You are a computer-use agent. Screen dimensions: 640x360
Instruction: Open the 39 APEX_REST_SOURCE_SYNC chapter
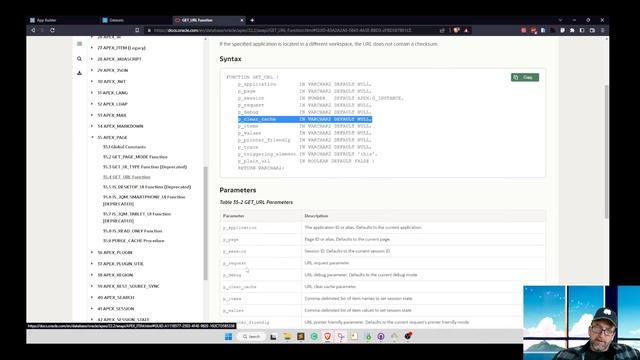128,286
